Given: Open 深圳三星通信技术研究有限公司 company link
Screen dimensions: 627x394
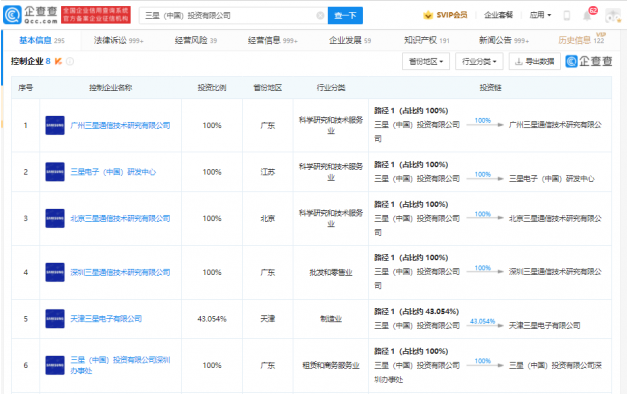Looking at the screenshot, I should click(x=120, y=272).
